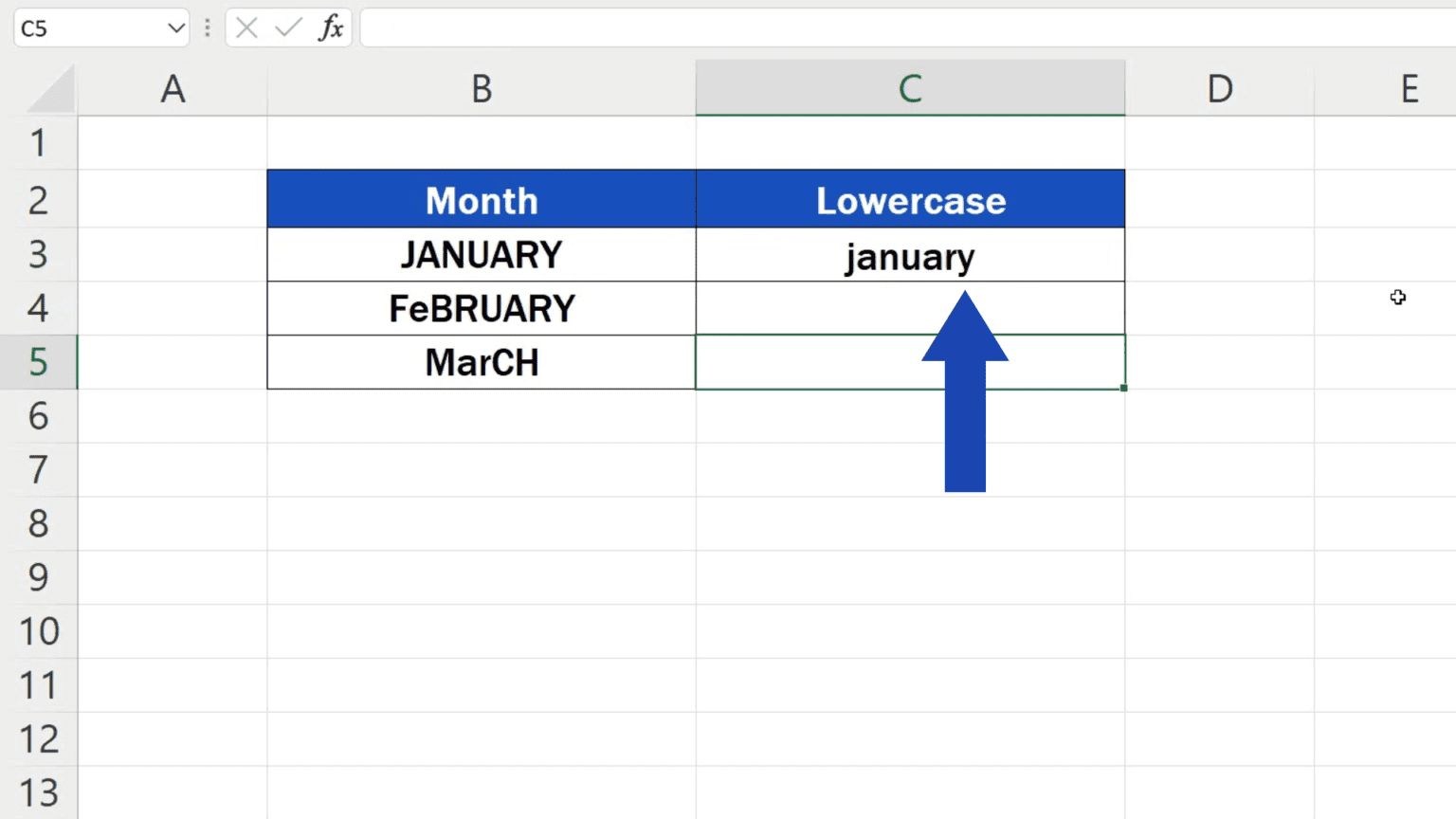Select the cell containing MarCH

[482, 362]
